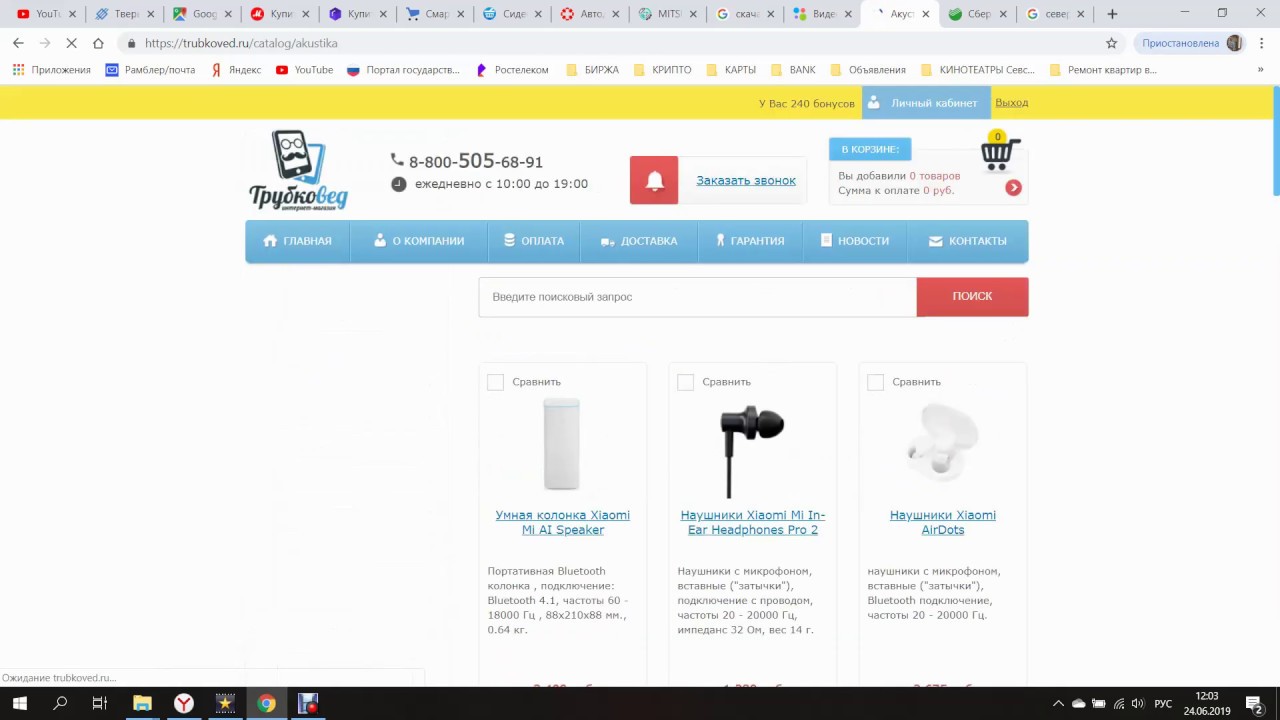Open Яндекс bookmark
This screenshot has width=1280, height=720.
point(236,70)
